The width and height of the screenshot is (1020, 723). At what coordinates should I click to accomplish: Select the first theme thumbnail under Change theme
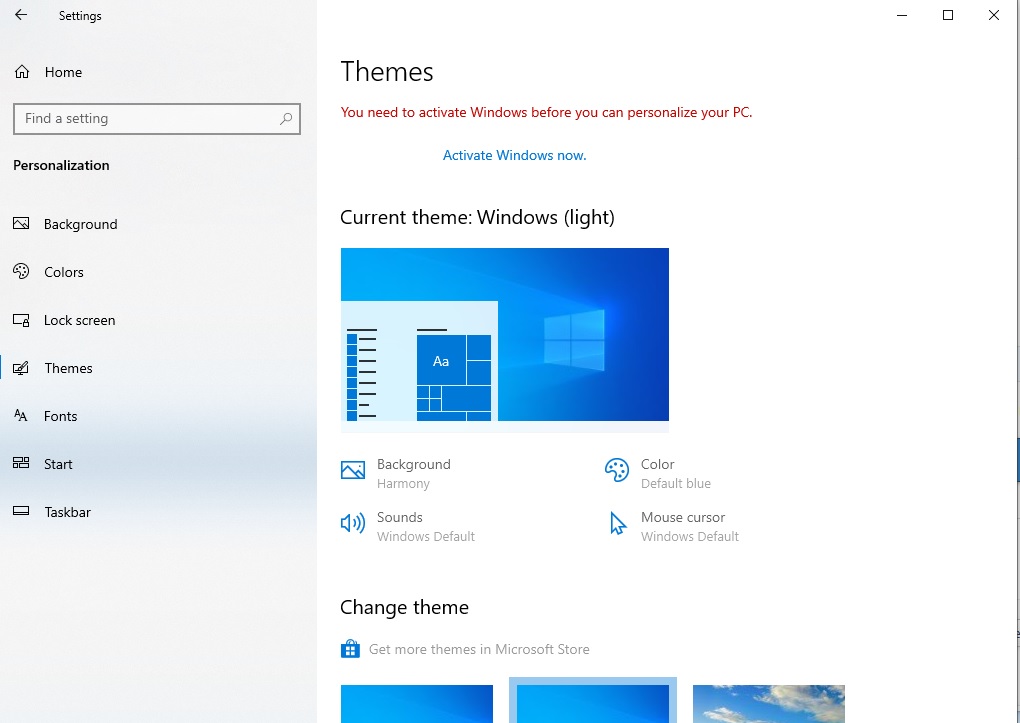pos(416,703)
